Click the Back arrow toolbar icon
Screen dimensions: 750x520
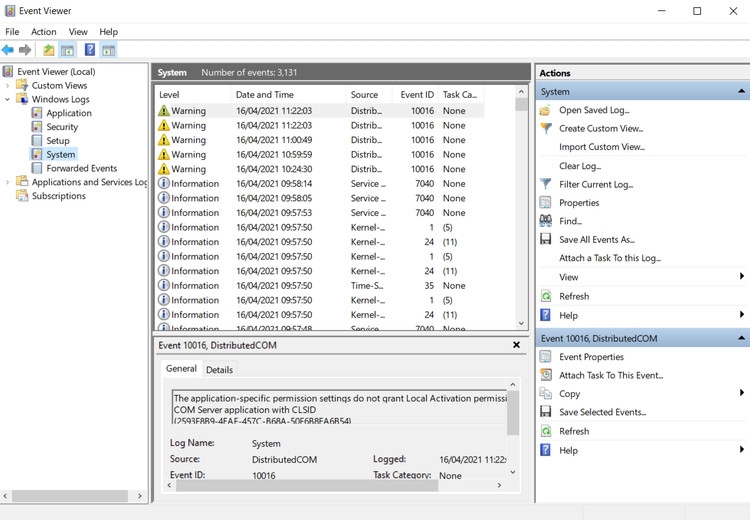tap(8, 50)
